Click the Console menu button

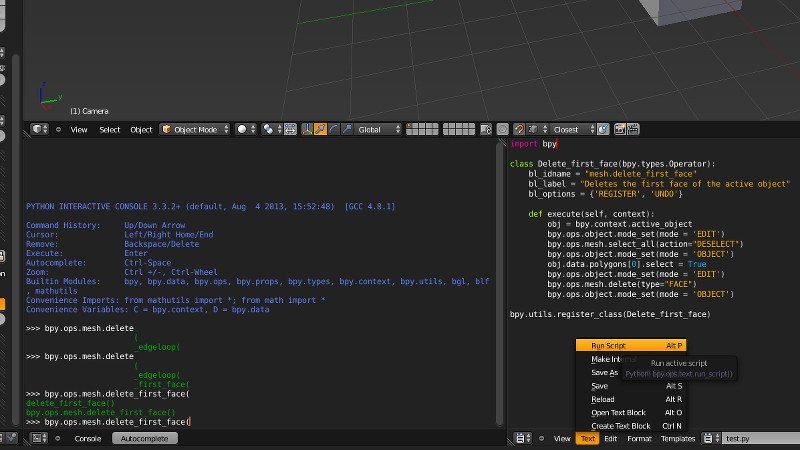pyautogui.click(x=88, y=439)
